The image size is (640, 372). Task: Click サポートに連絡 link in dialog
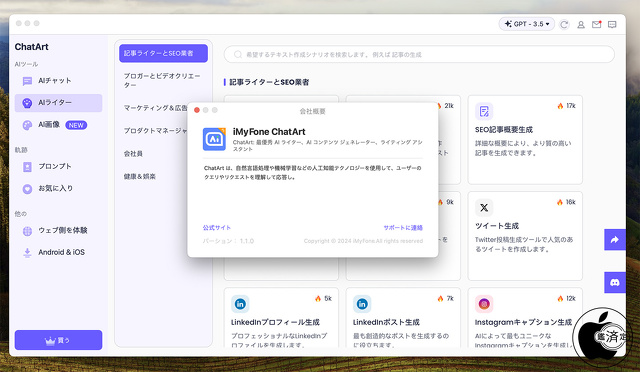(403, 228)
